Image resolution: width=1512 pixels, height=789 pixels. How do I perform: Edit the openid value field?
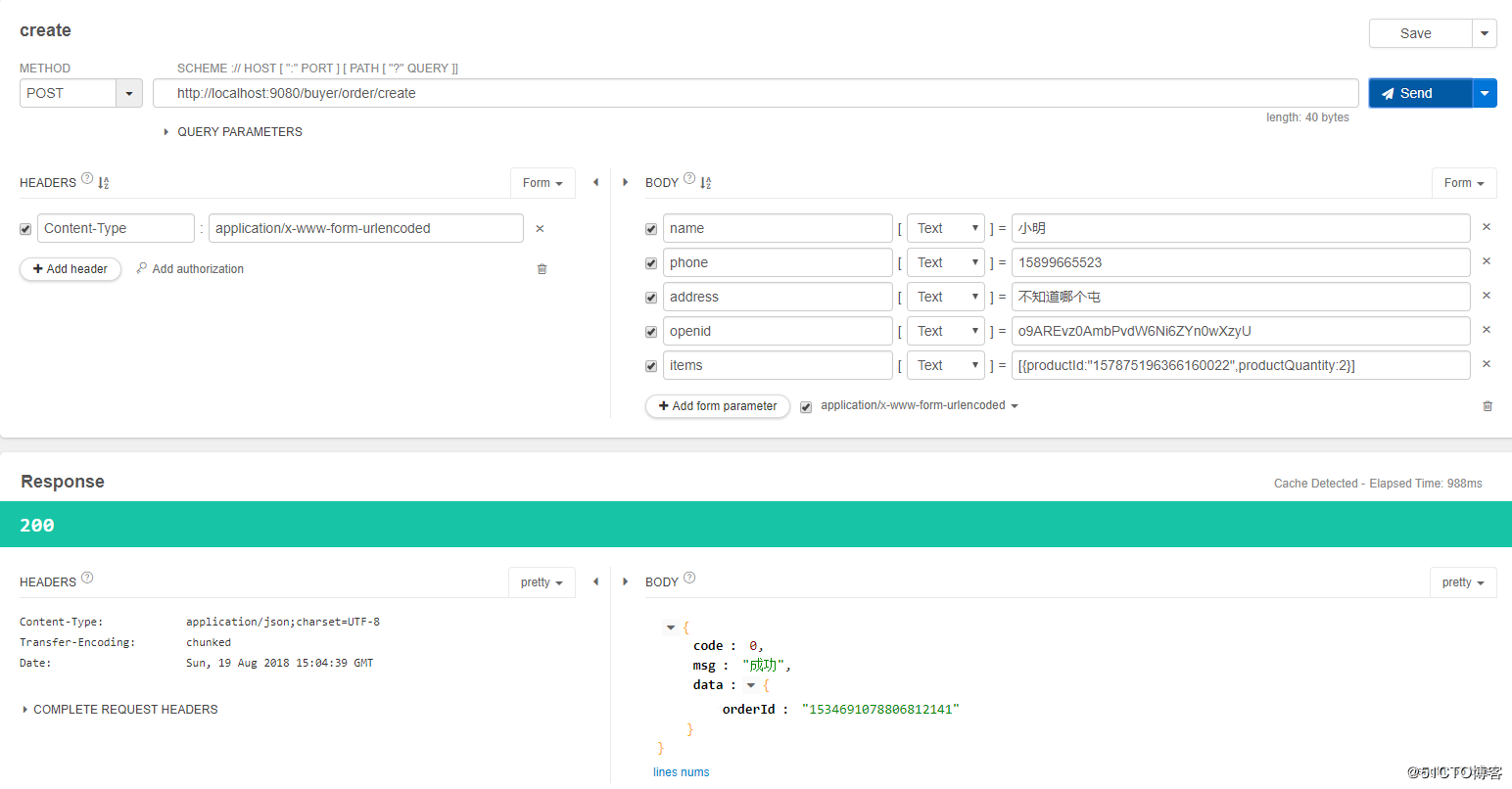point(1241,331)
